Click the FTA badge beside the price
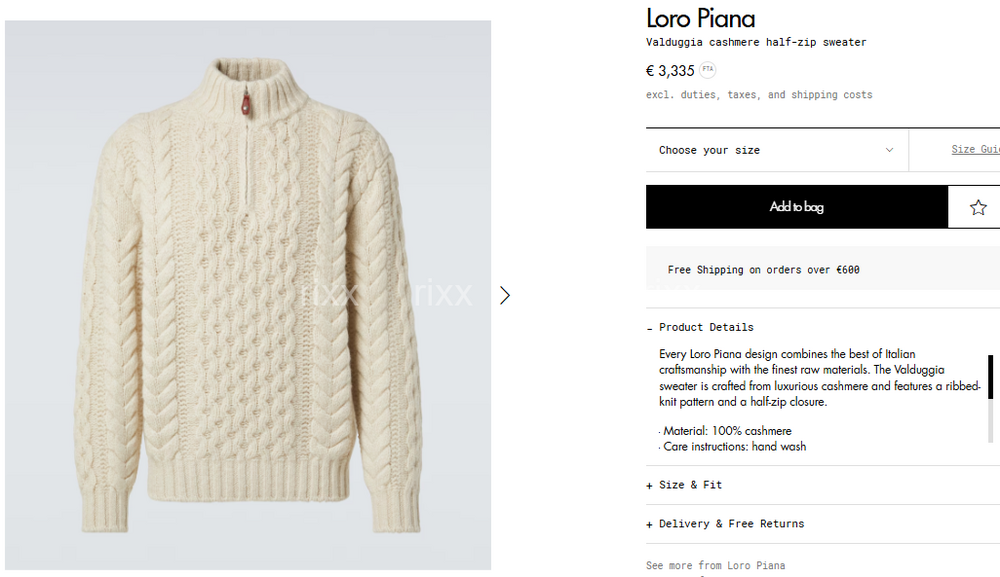 708,70
